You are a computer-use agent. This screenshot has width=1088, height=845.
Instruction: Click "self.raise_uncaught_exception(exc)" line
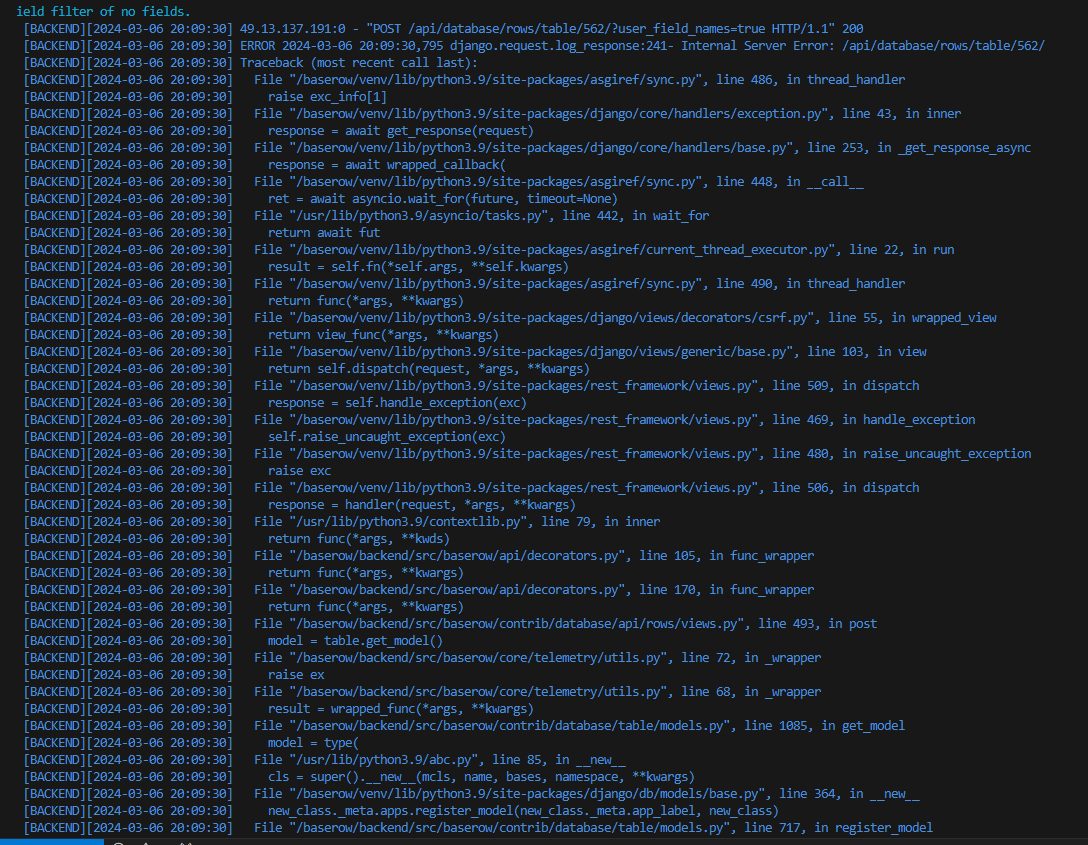coord(387,436)
